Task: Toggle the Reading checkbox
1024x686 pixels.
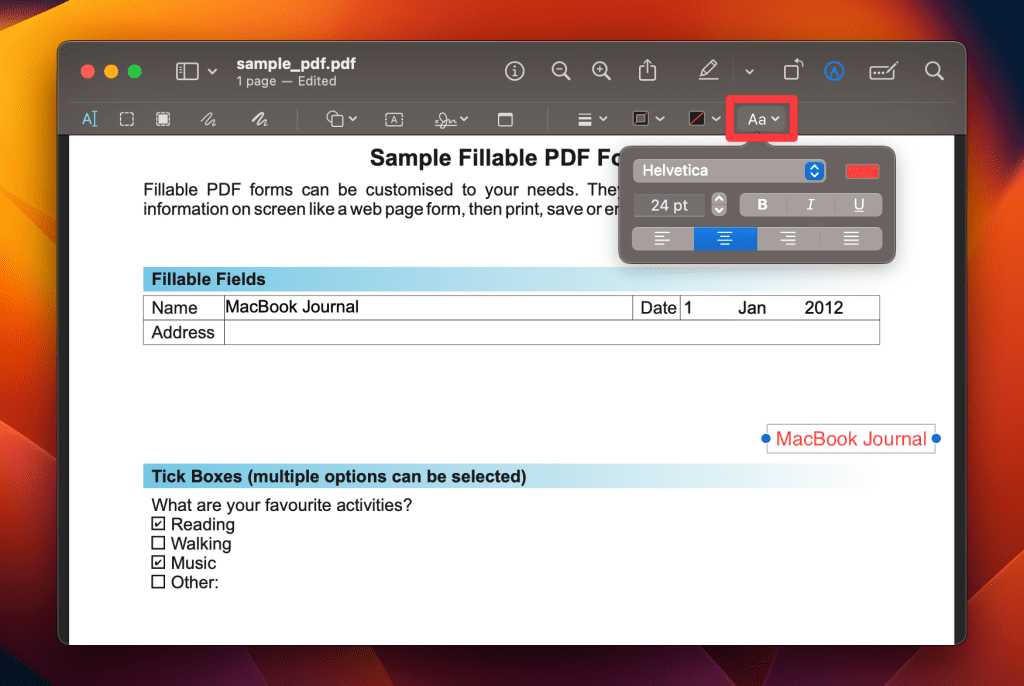Action: pyautogui.click(x=158, y=524)
